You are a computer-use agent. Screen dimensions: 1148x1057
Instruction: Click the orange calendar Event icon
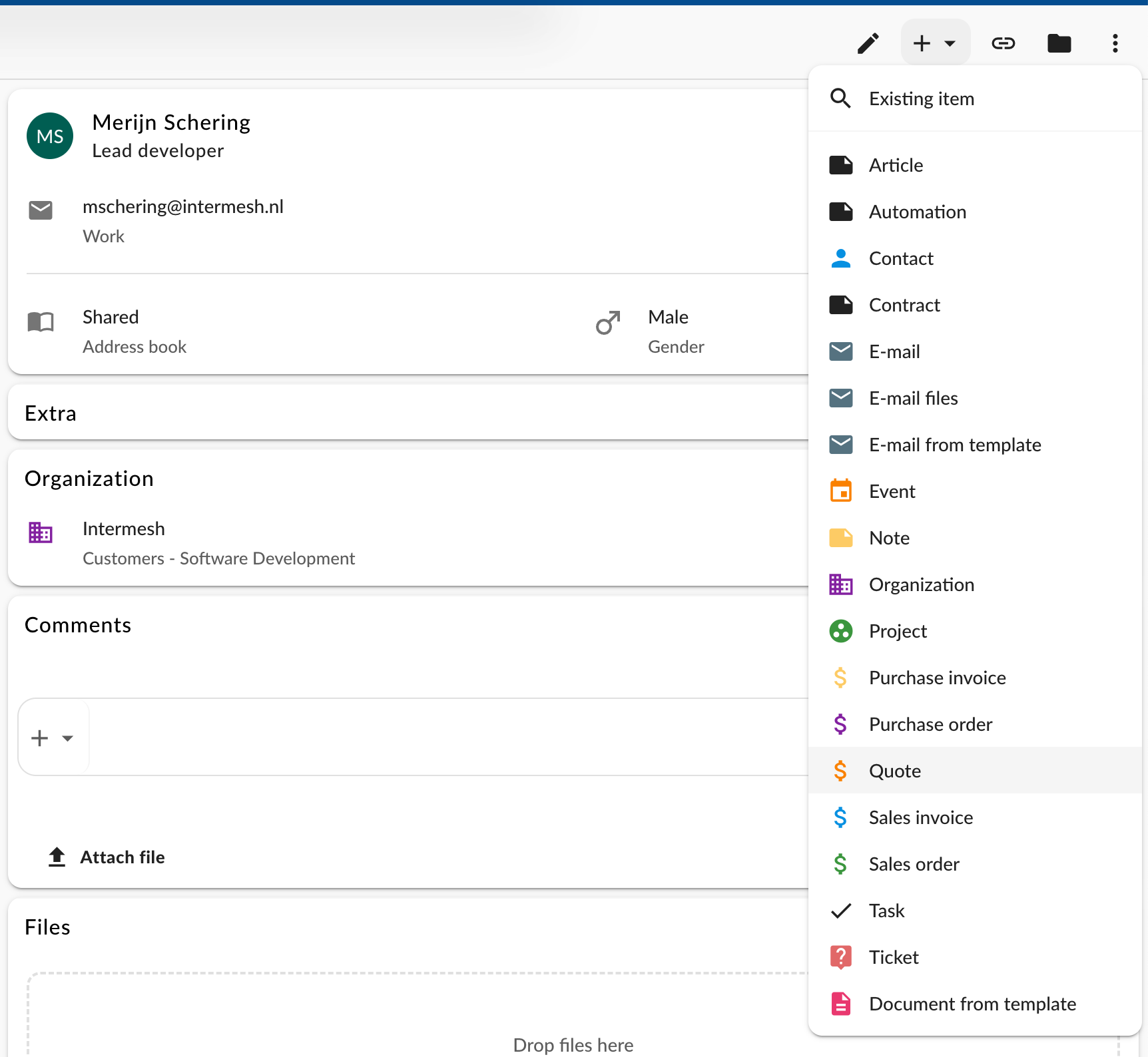pos(840,491)
